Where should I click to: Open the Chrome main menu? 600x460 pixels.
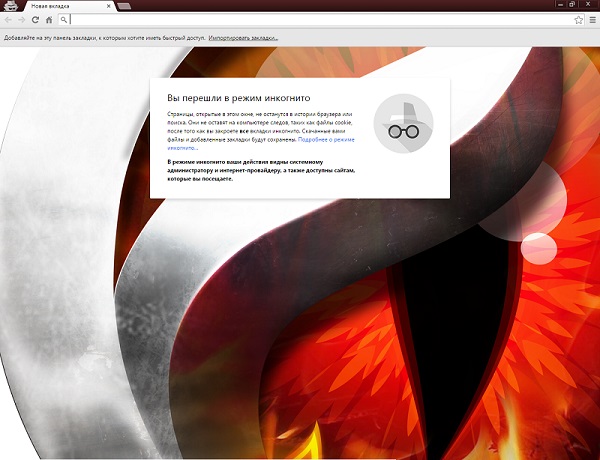pyautogui.click(x=593, y=20)
